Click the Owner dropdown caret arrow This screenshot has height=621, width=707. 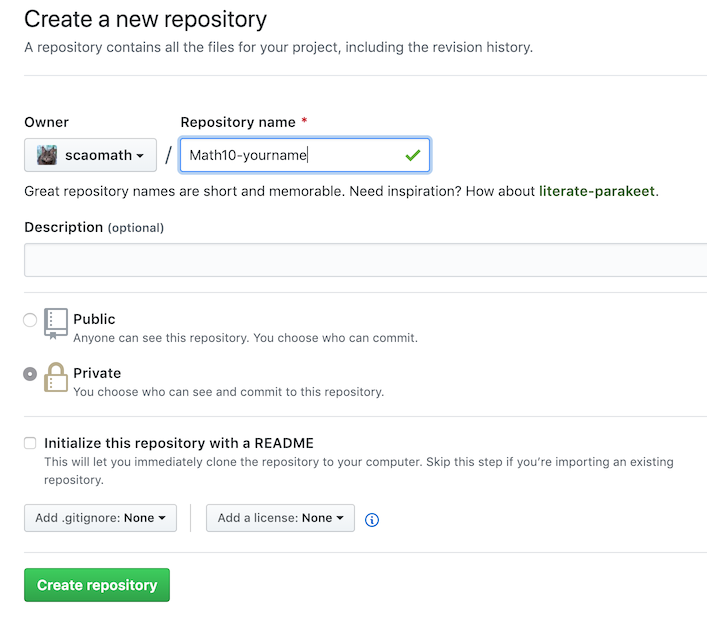[140, 156]
